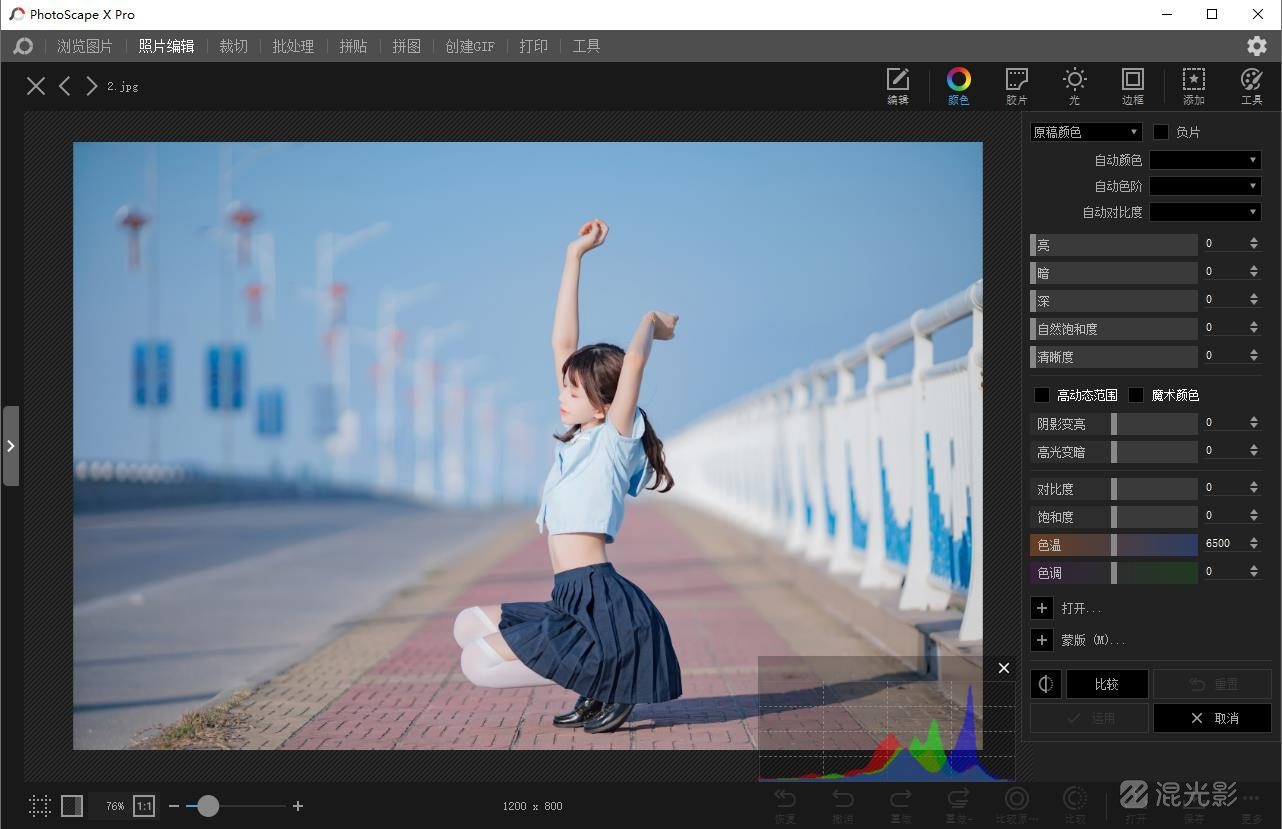Switch to 工具 tools tab
This screenshot has width=1282, height=829.
click(586, 46)
